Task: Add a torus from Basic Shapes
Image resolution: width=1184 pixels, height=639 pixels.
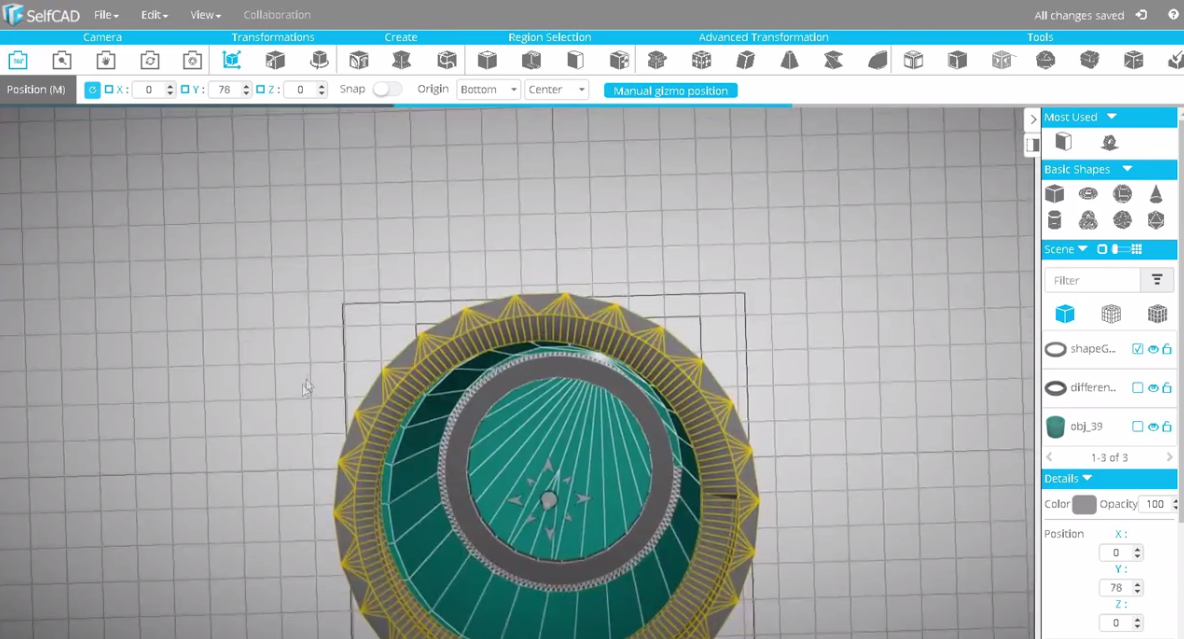Action: (x=1088, y=194)
